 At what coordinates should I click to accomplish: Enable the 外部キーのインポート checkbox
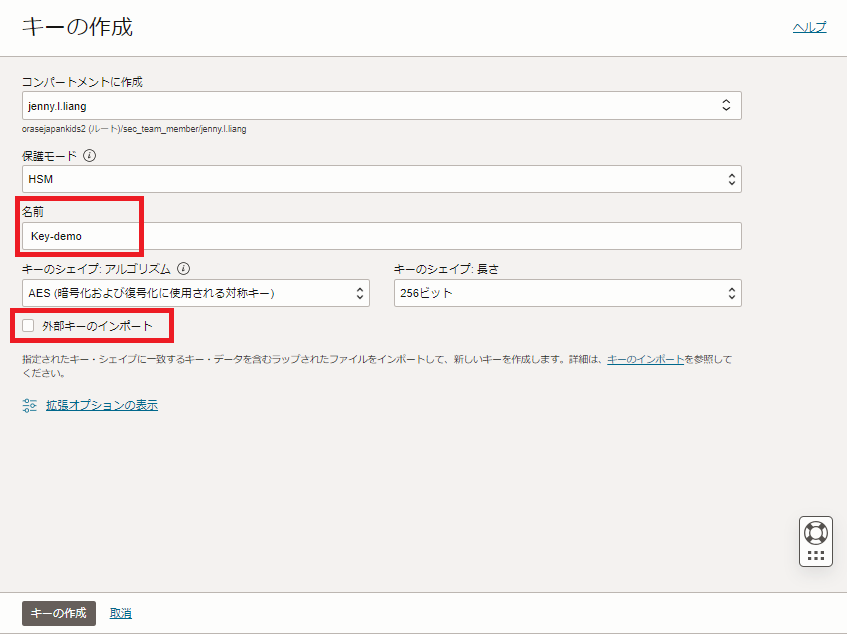pyautogui.click(x=28, y=326)
